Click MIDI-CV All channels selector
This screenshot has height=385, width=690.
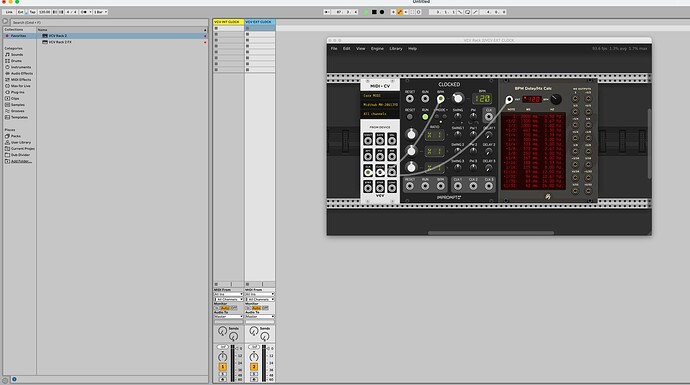(x=380, y=114)
